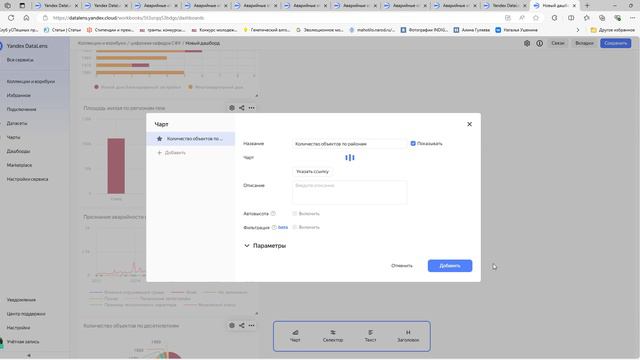The width and height of the screenshot is (640, 360).
Task: Open the 'Другое избранное' bookmarks folder
Action: (x=612, y=30)
